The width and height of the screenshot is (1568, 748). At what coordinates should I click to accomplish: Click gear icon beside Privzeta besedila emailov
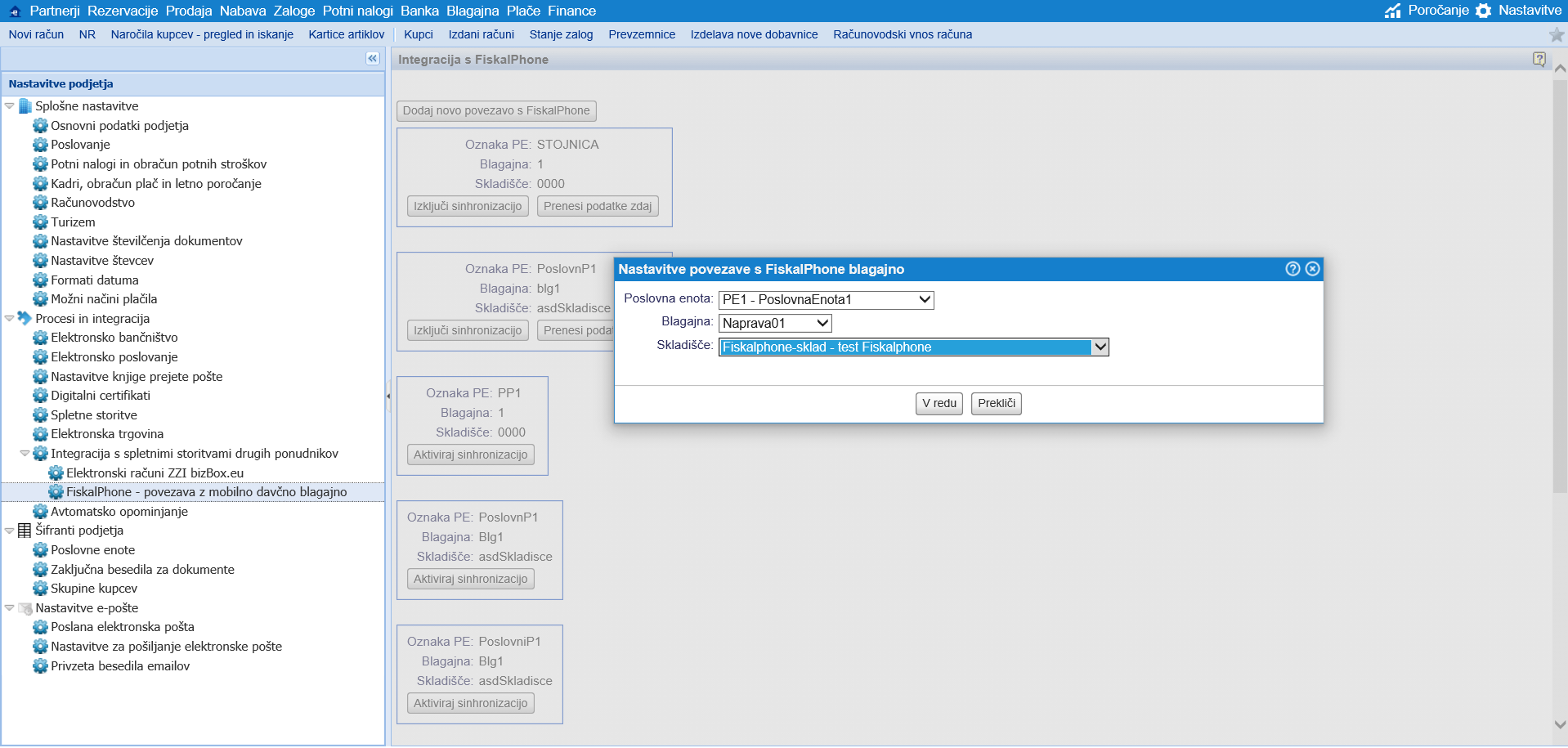pos(40,666)
